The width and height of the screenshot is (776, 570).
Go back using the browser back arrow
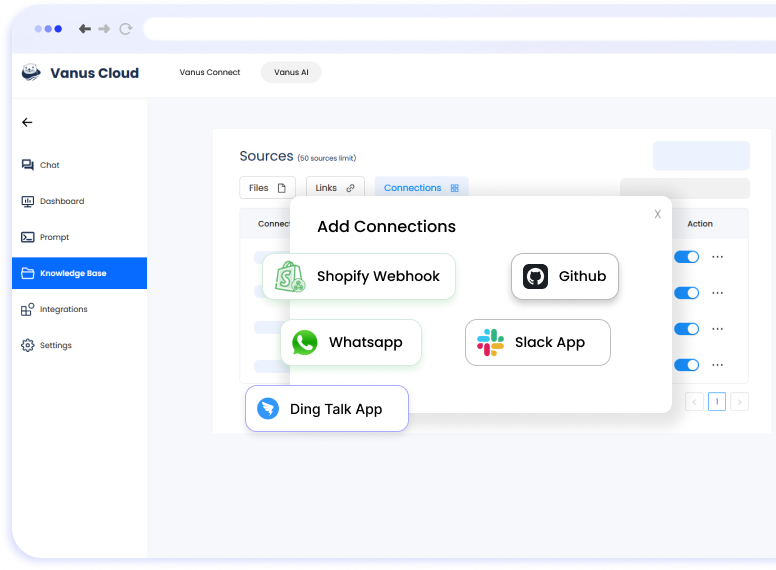click(x=85, y=29)
